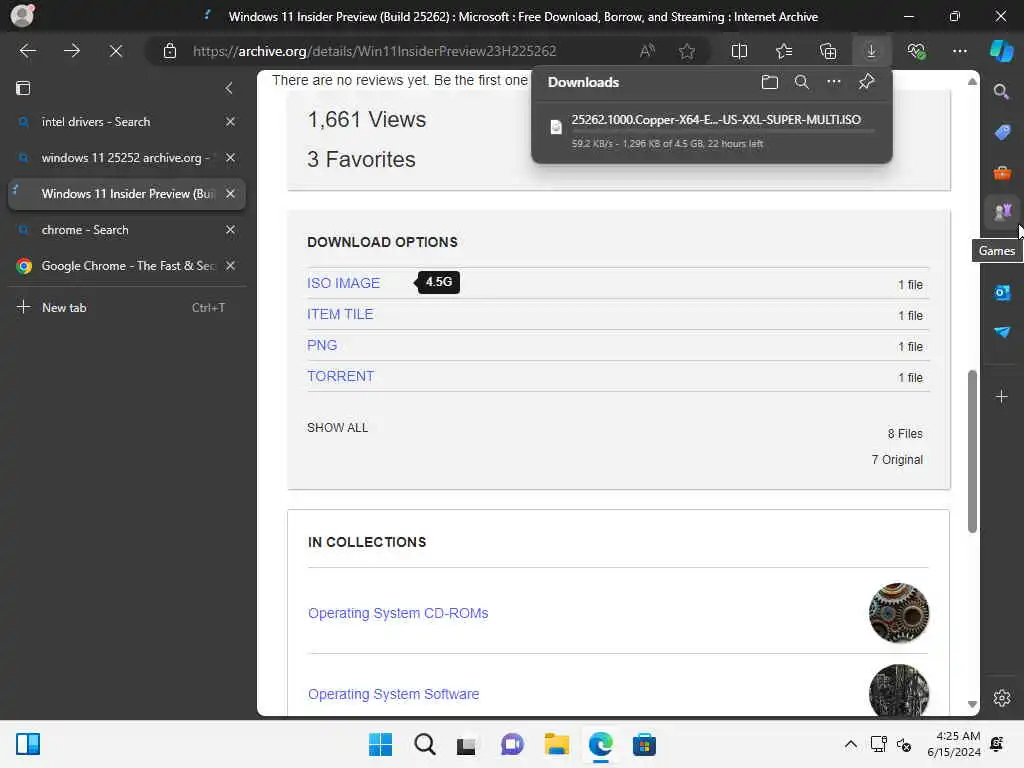Open the sidebar Search icon
1024x768 pixels.
(1001, 92)
